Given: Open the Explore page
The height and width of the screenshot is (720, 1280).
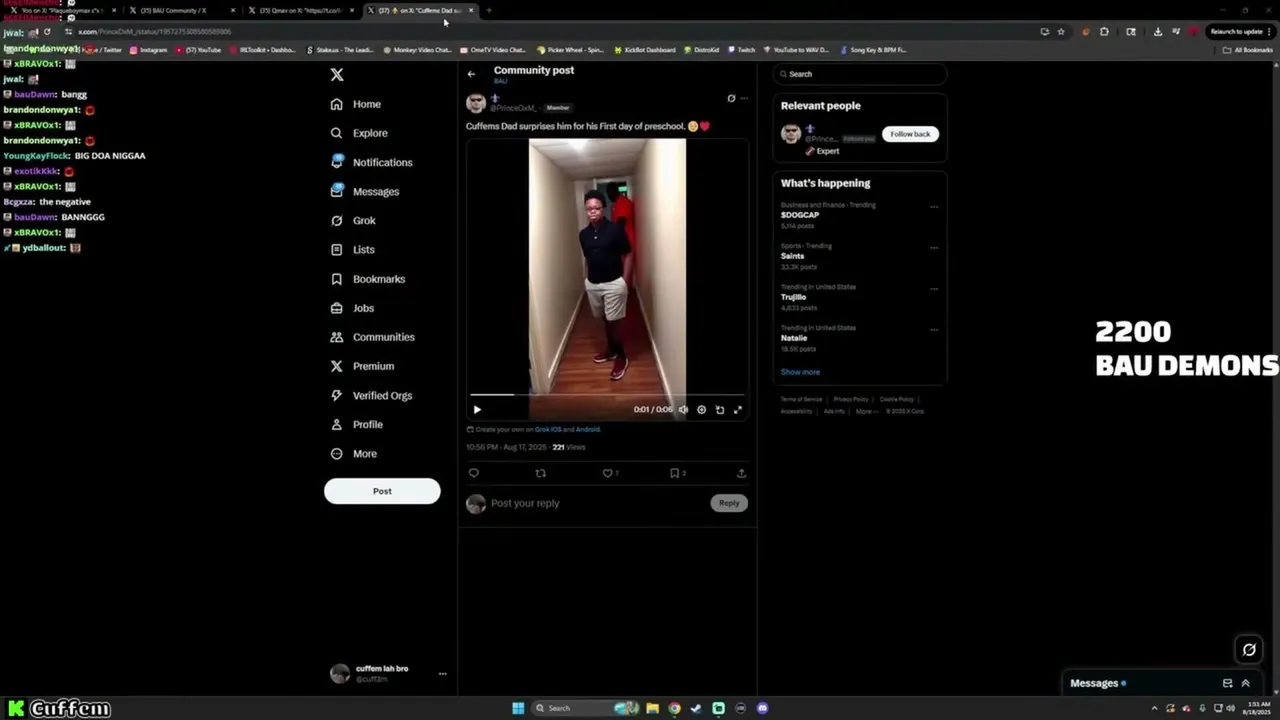Looking at the screenshot, I should point(359,133).
